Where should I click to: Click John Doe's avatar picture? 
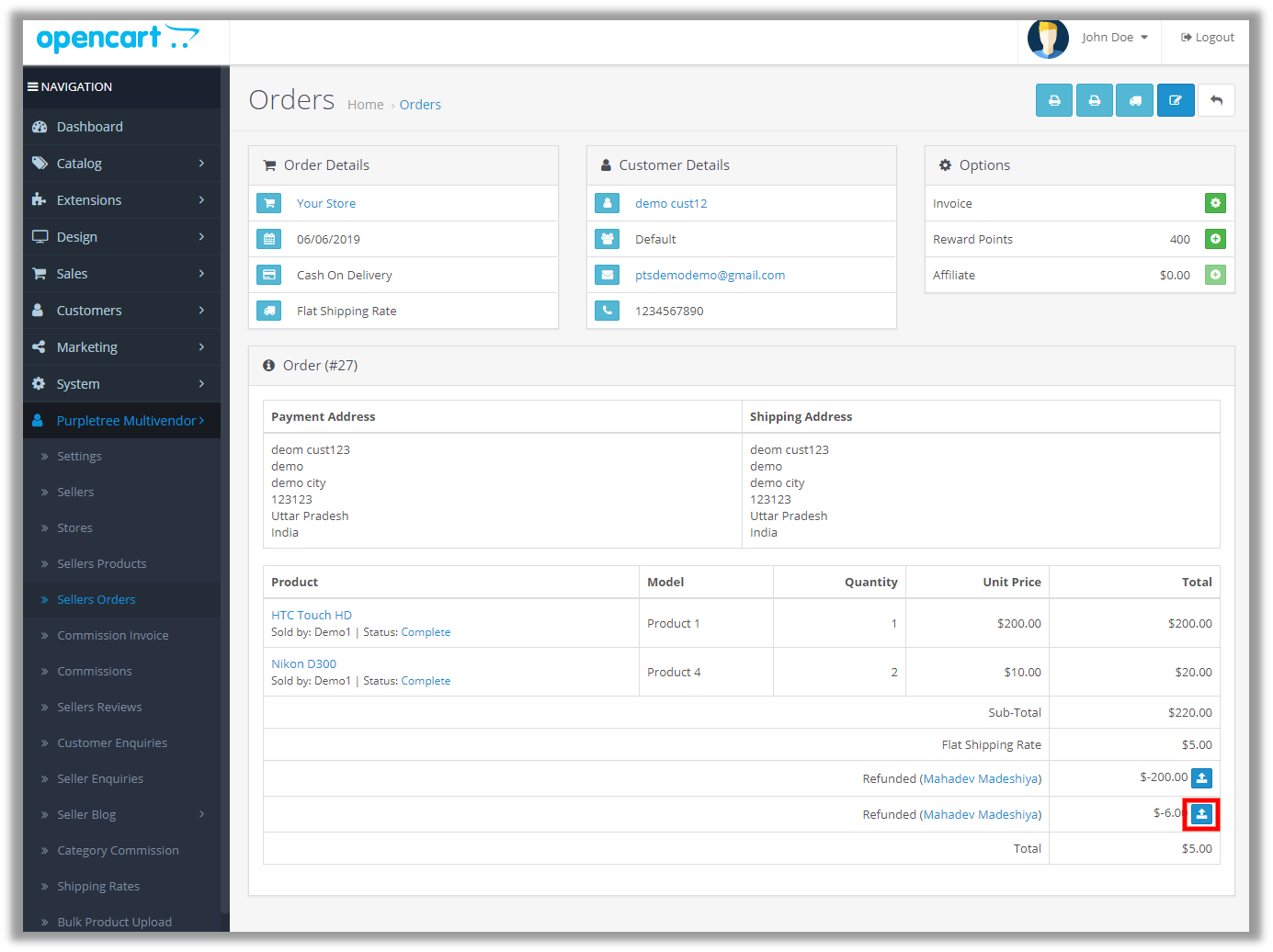[1048, 38]
